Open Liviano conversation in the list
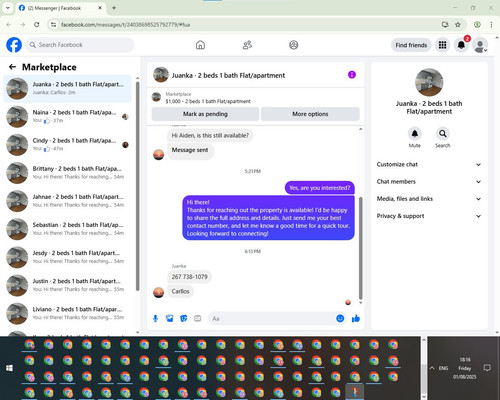The image size is (500, 400). pyautogui.click(x=68, y=314)
